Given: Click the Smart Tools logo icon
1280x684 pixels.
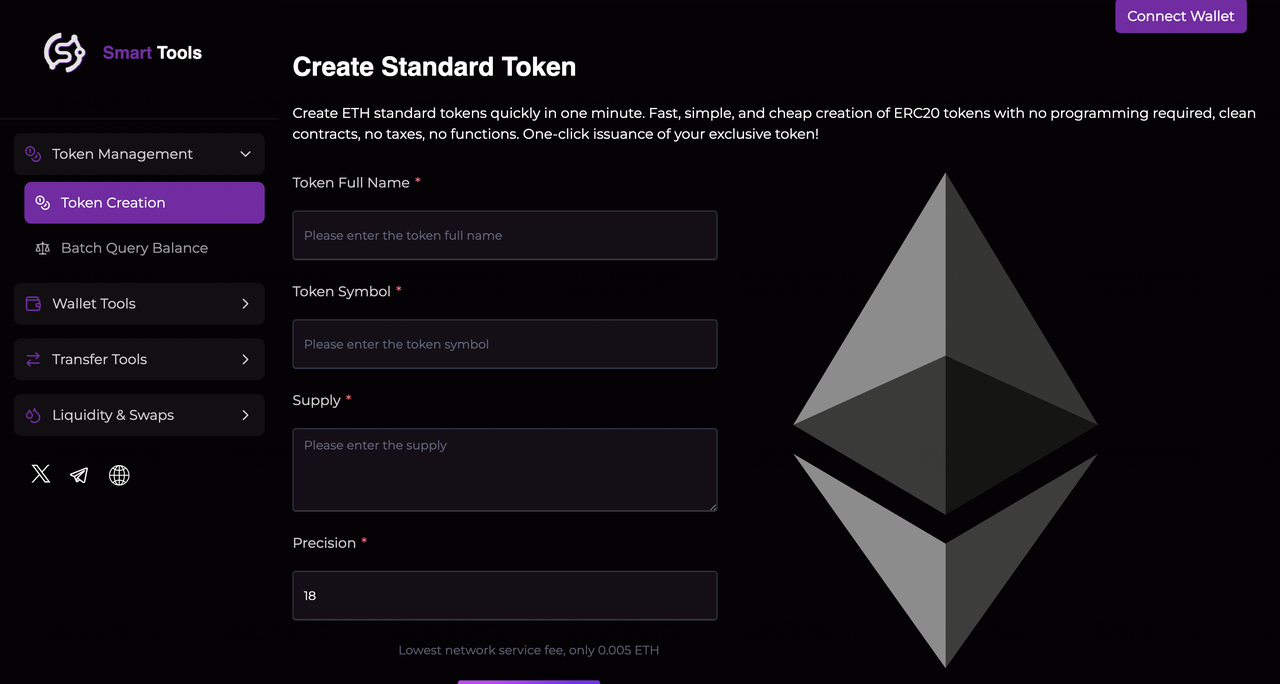Looking at the screenshot, I should (65, 52).
